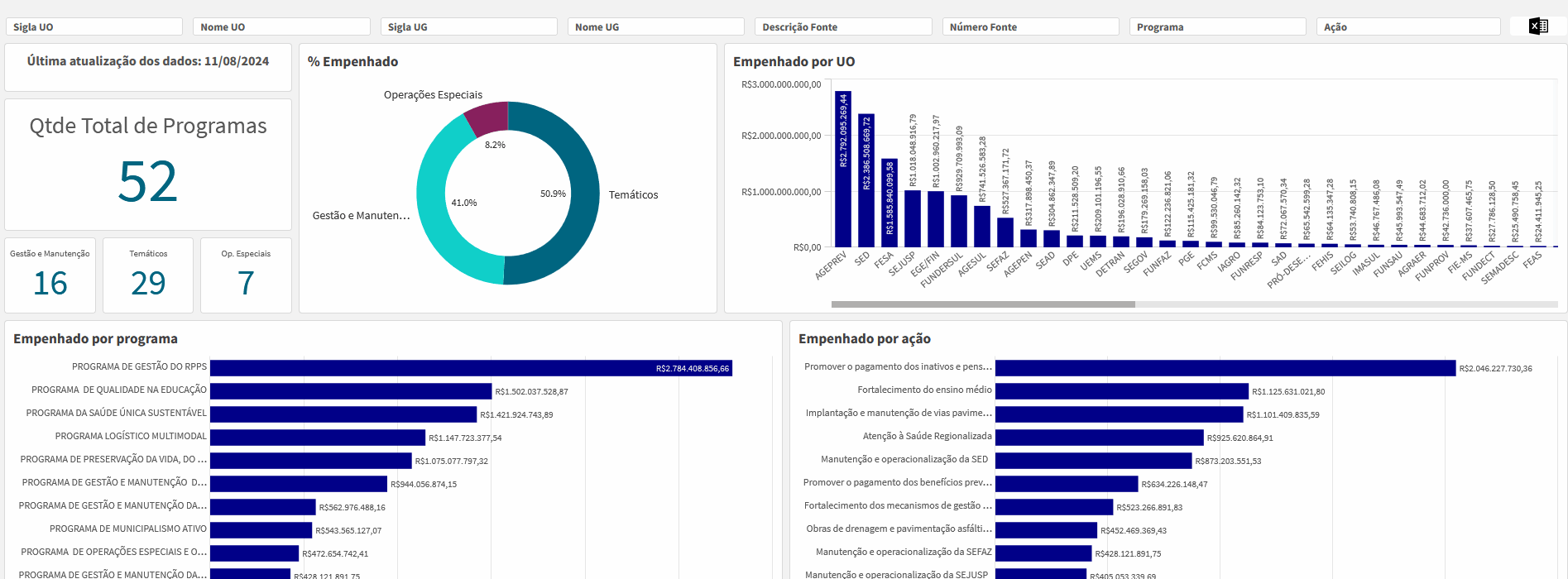
Task: Select the Operações Especiais donut slice
Action: 488,117
